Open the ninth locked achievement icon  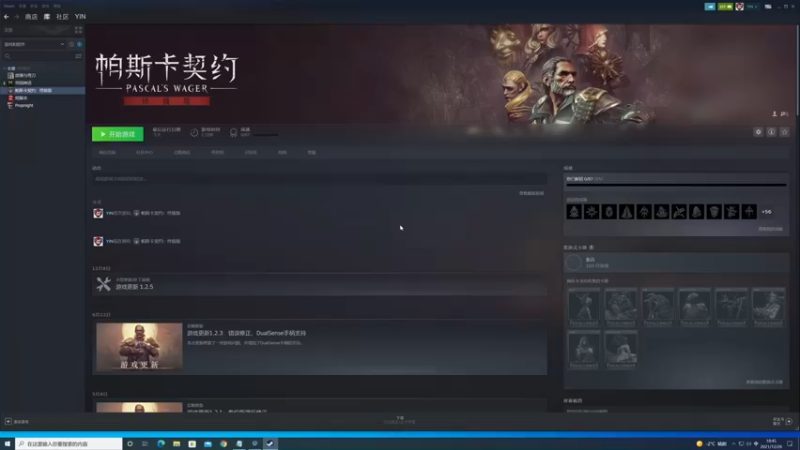pos(714,212)
